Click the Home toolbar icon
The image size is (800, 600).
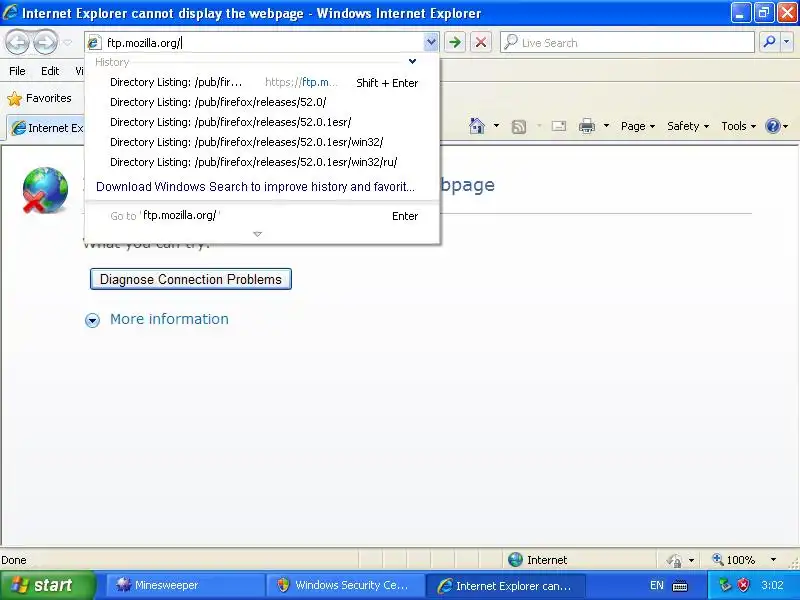(x=477, y=126)
